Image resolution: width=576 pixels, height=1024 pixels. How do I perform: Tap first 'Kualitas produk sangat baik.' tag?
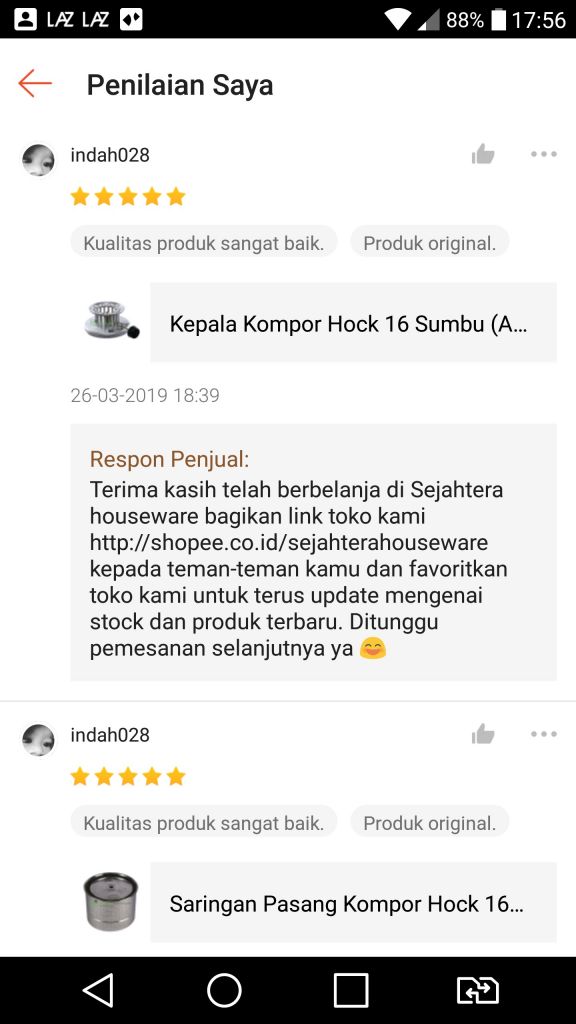tap(204, 243)
